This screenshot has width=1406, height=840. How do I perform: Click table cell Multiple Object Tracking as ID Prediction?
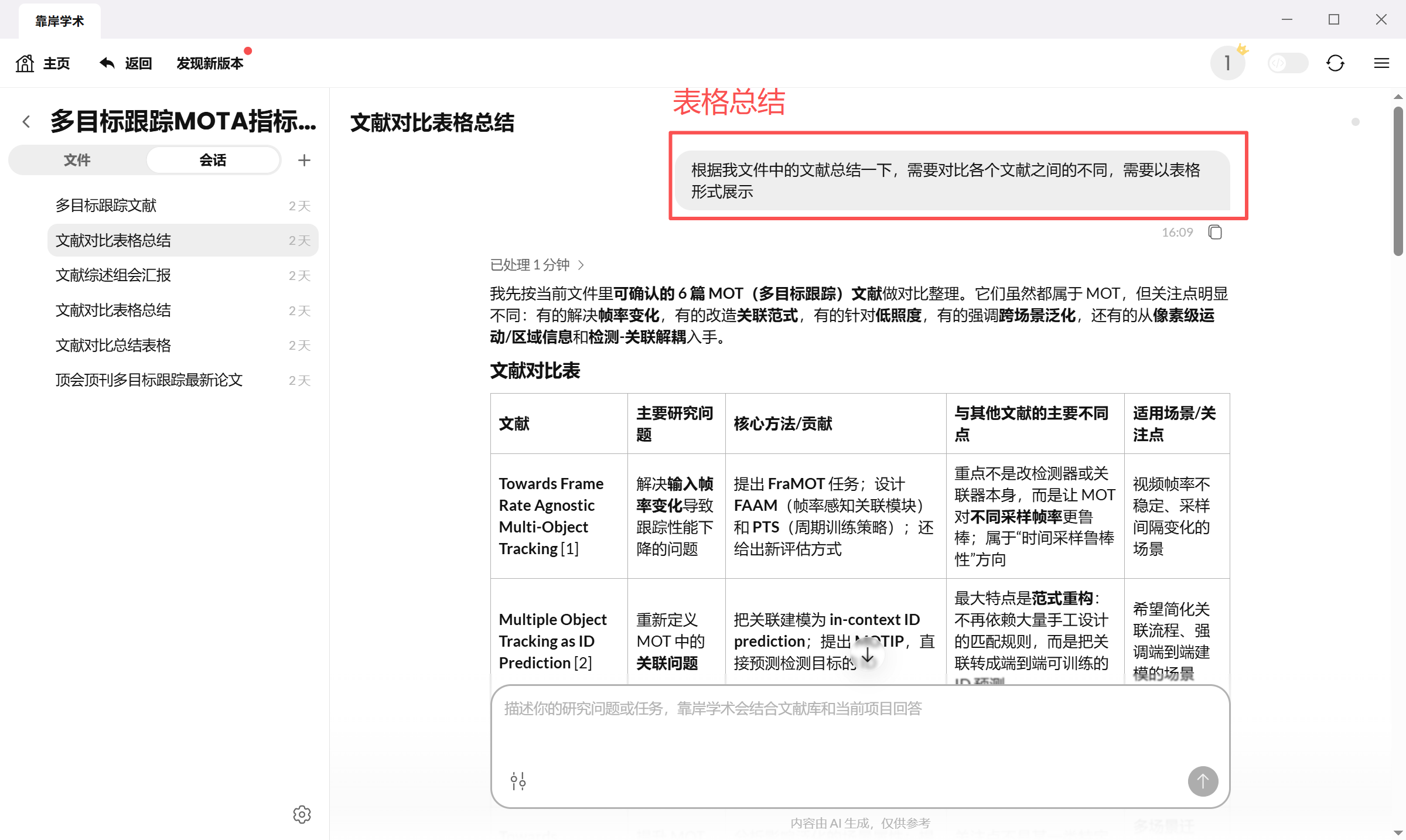[559, 641]
